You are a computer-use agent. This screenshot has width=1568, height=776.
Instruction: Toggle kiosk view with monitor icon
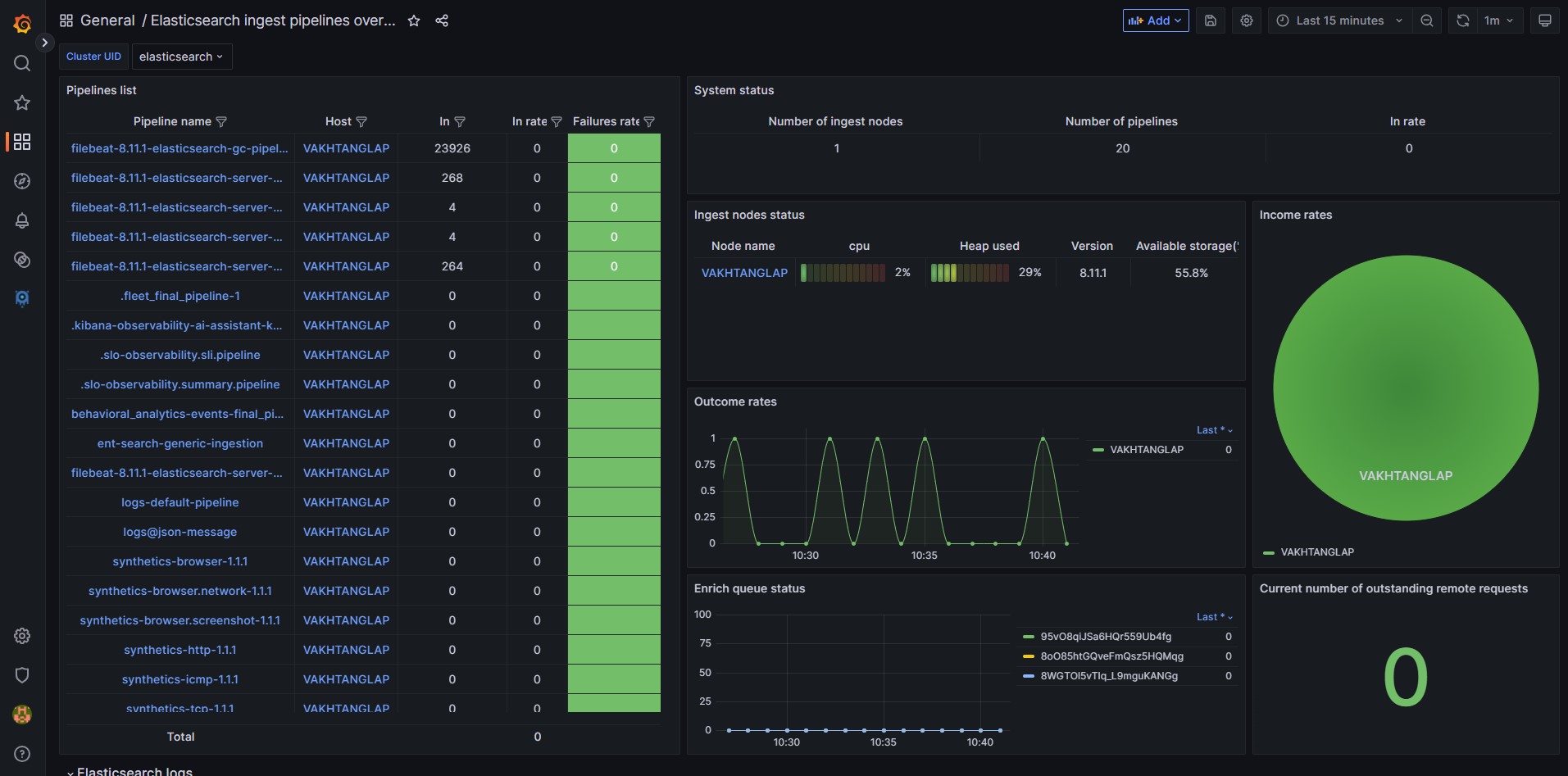click(1545, 20)
